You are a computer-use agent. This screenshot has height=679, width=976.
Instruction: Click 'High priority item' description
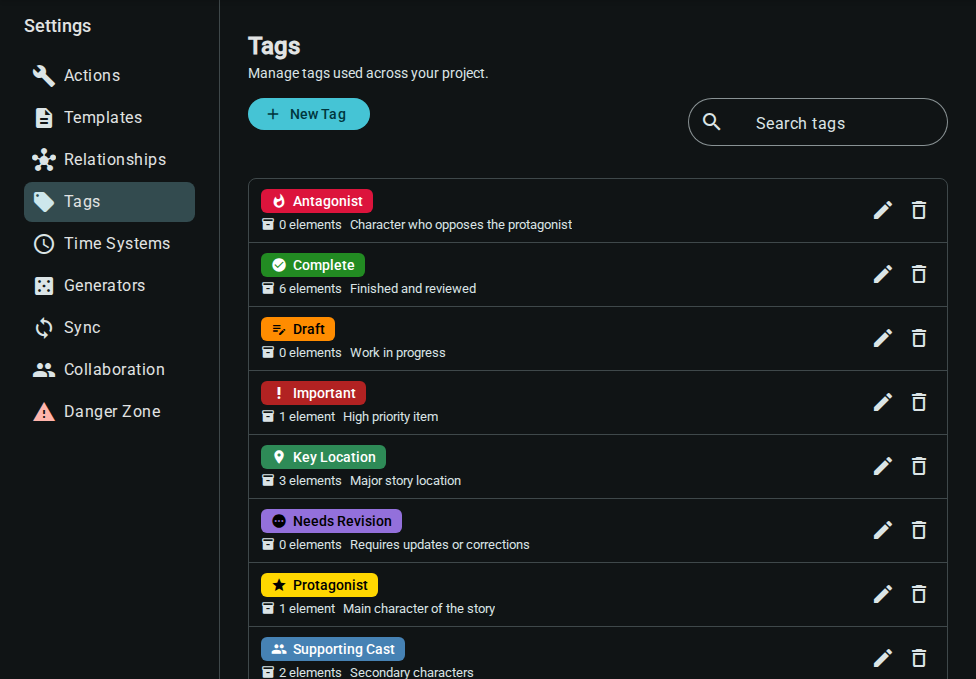tap(390, 417)
